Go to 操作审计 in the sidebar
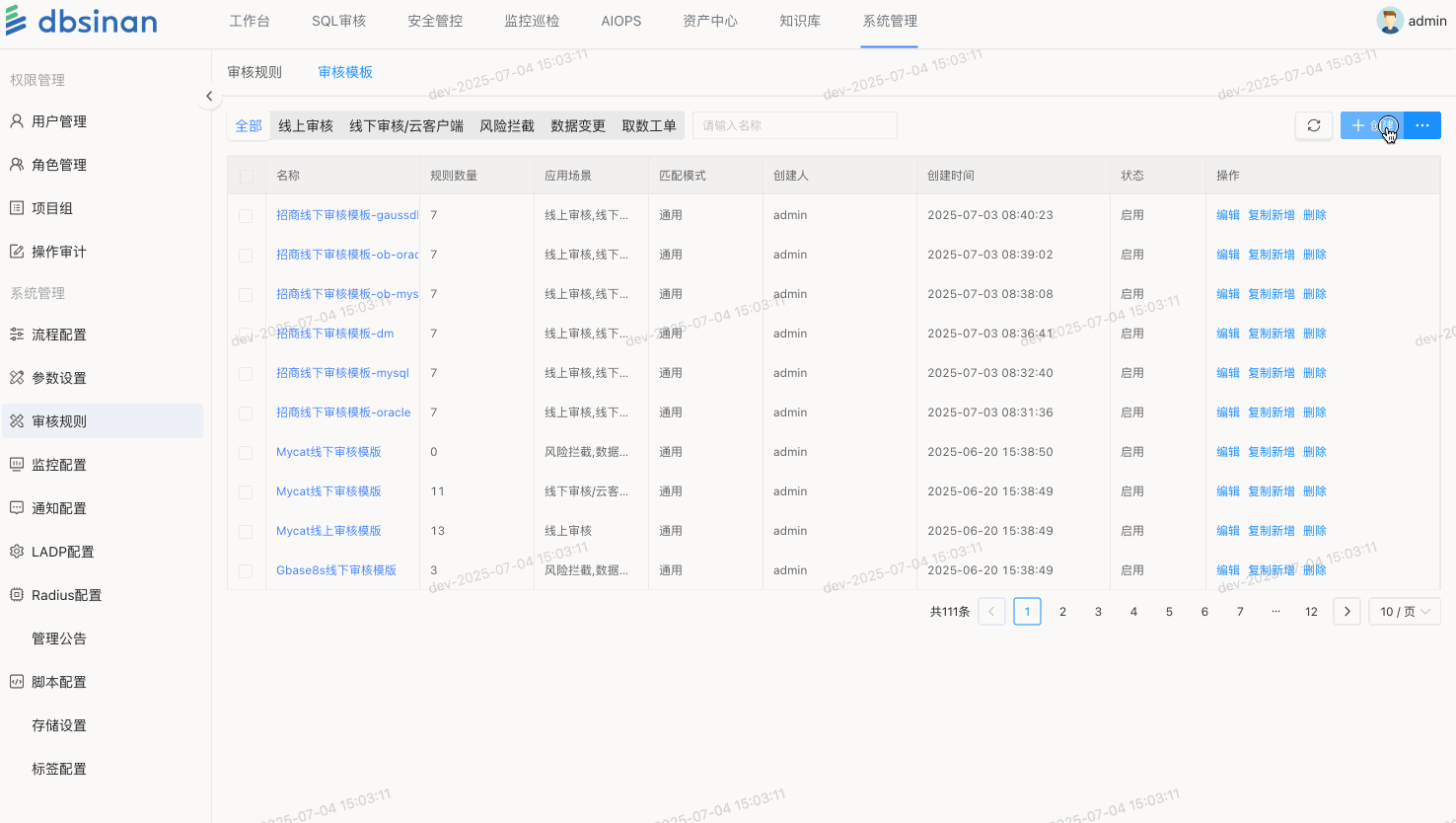Image resolution: width=1456 pixels, height=823 pixels. coord(59,252)
